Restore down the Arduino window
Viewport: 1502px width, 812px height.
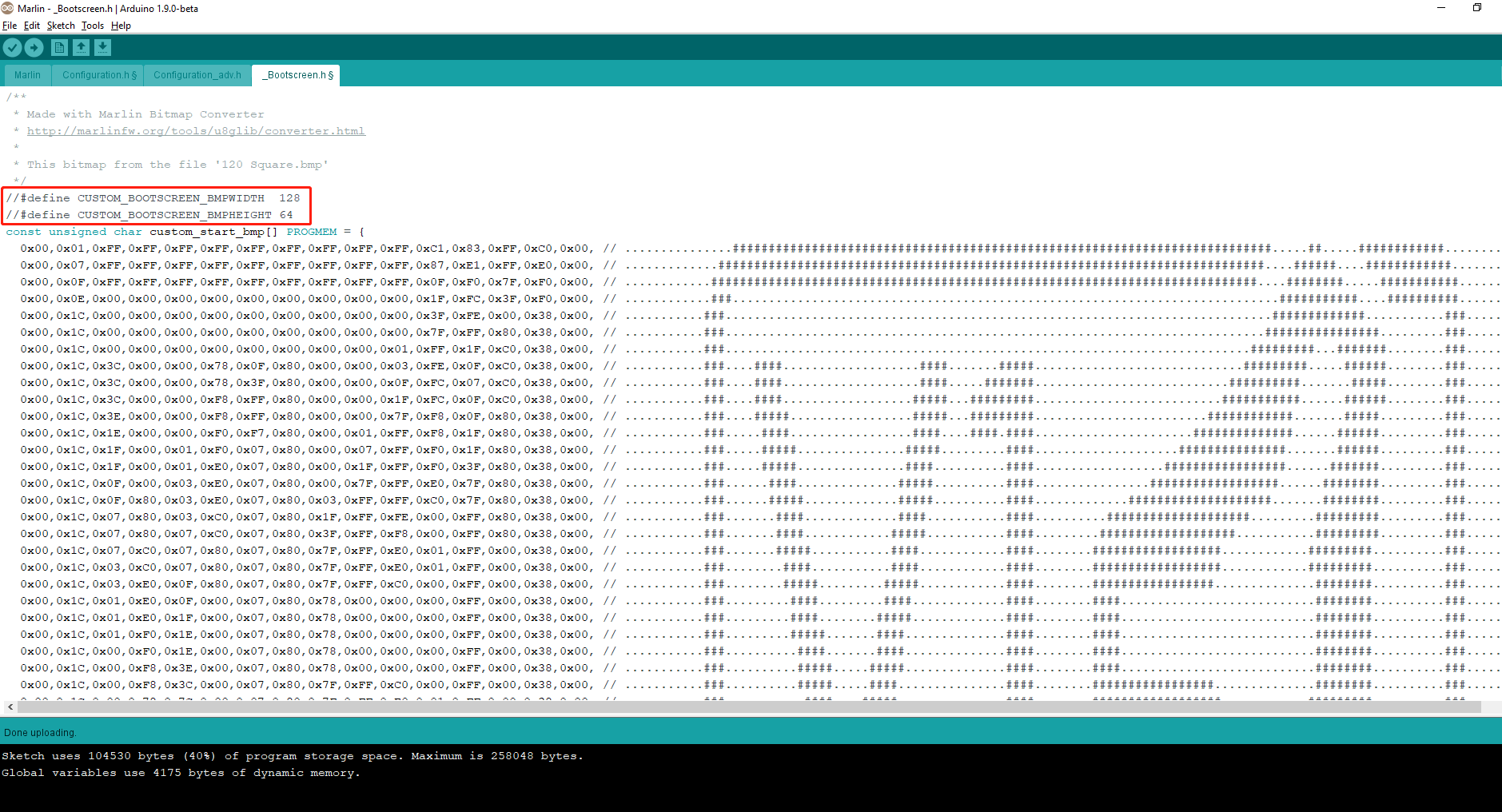coord(1477,8)
